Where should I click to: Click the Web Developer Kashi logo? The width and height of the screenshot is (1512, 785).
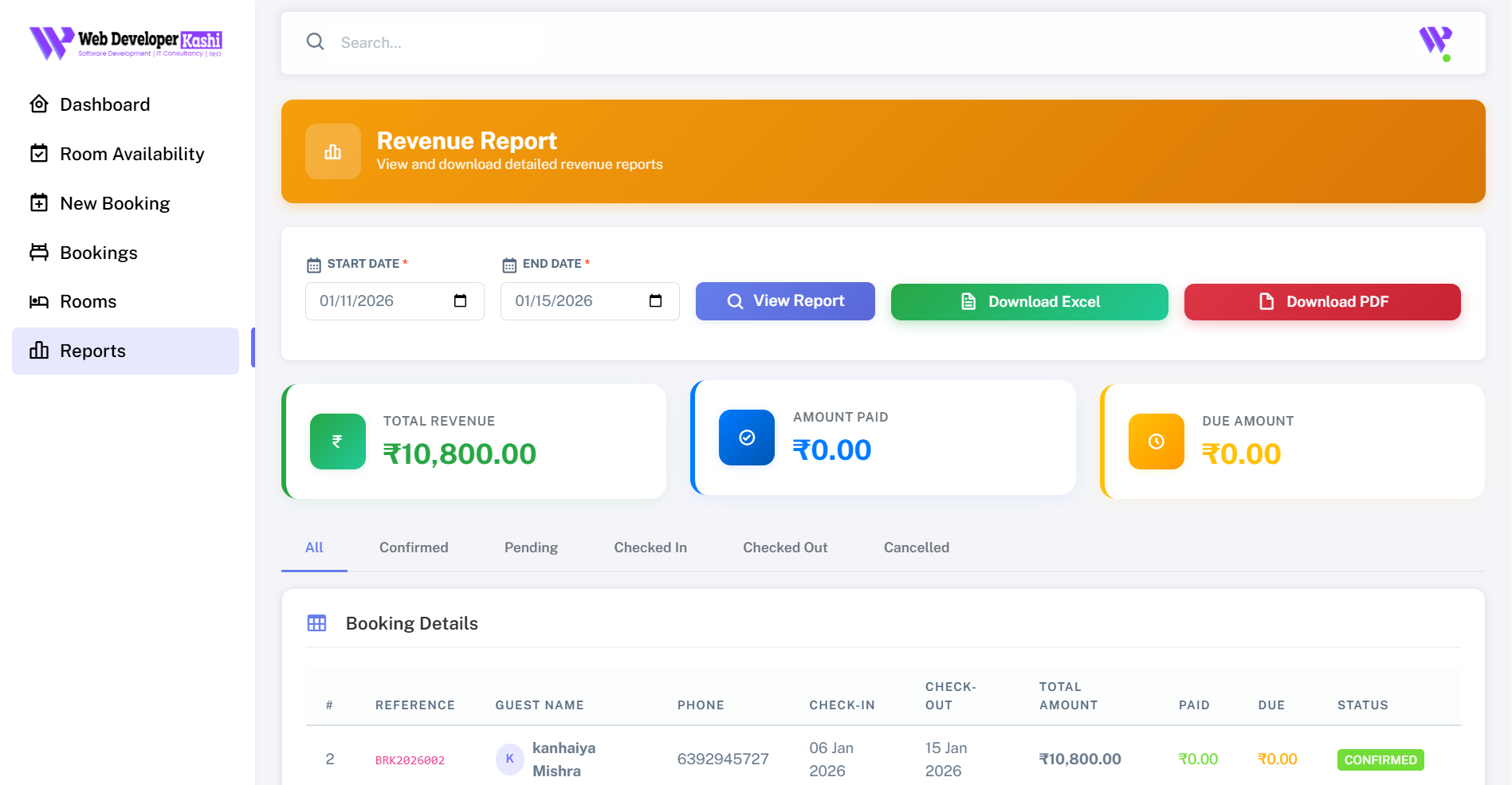126,42
